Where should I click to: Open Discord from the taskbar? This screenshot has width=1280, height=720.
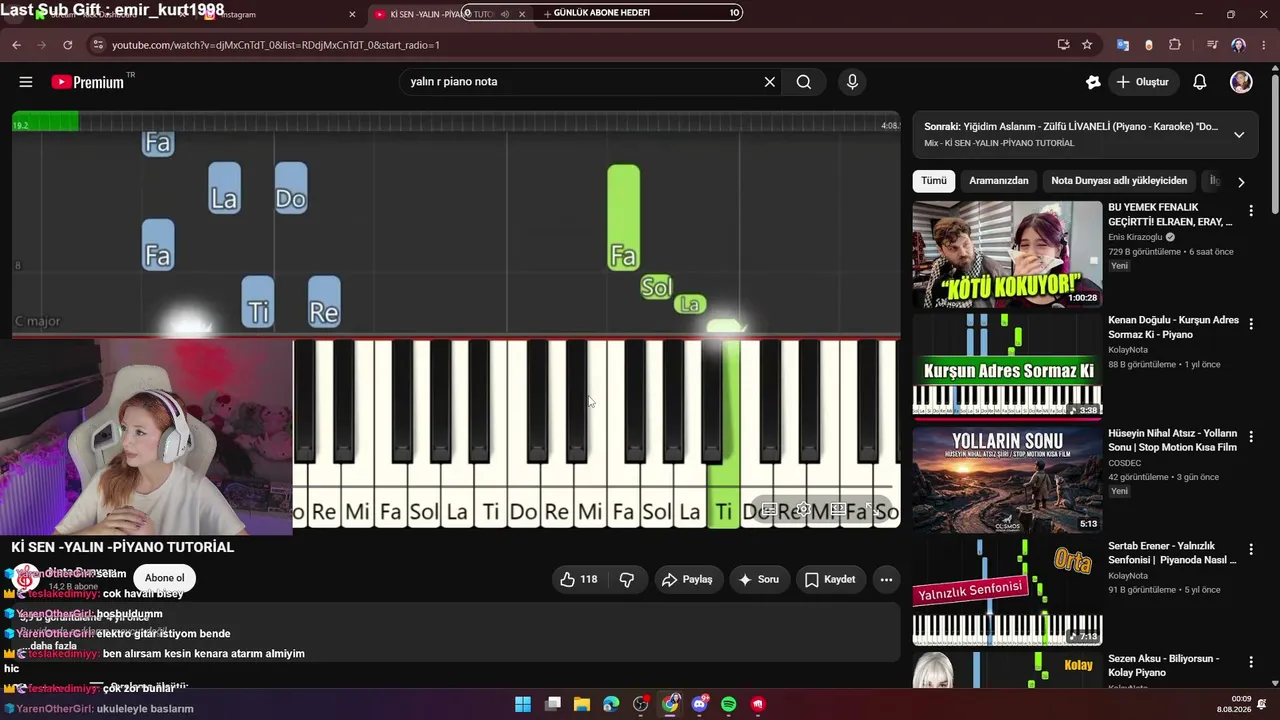point(700,704)
